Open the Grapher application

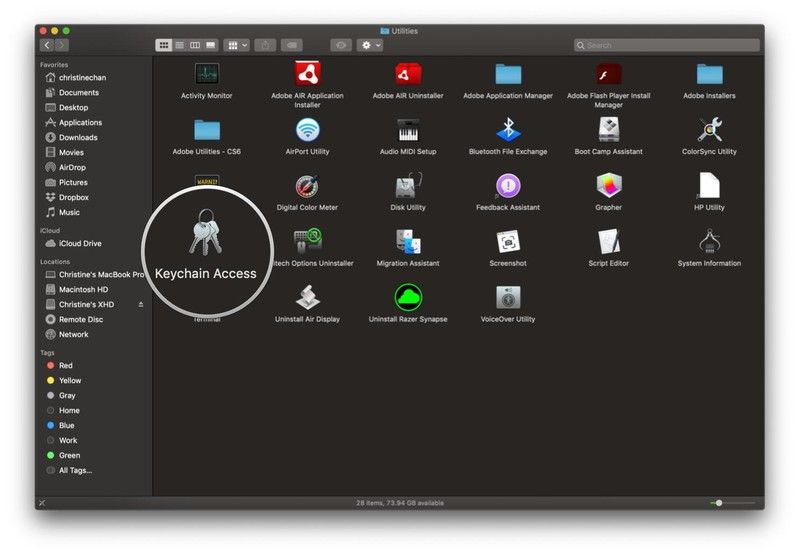608,186
